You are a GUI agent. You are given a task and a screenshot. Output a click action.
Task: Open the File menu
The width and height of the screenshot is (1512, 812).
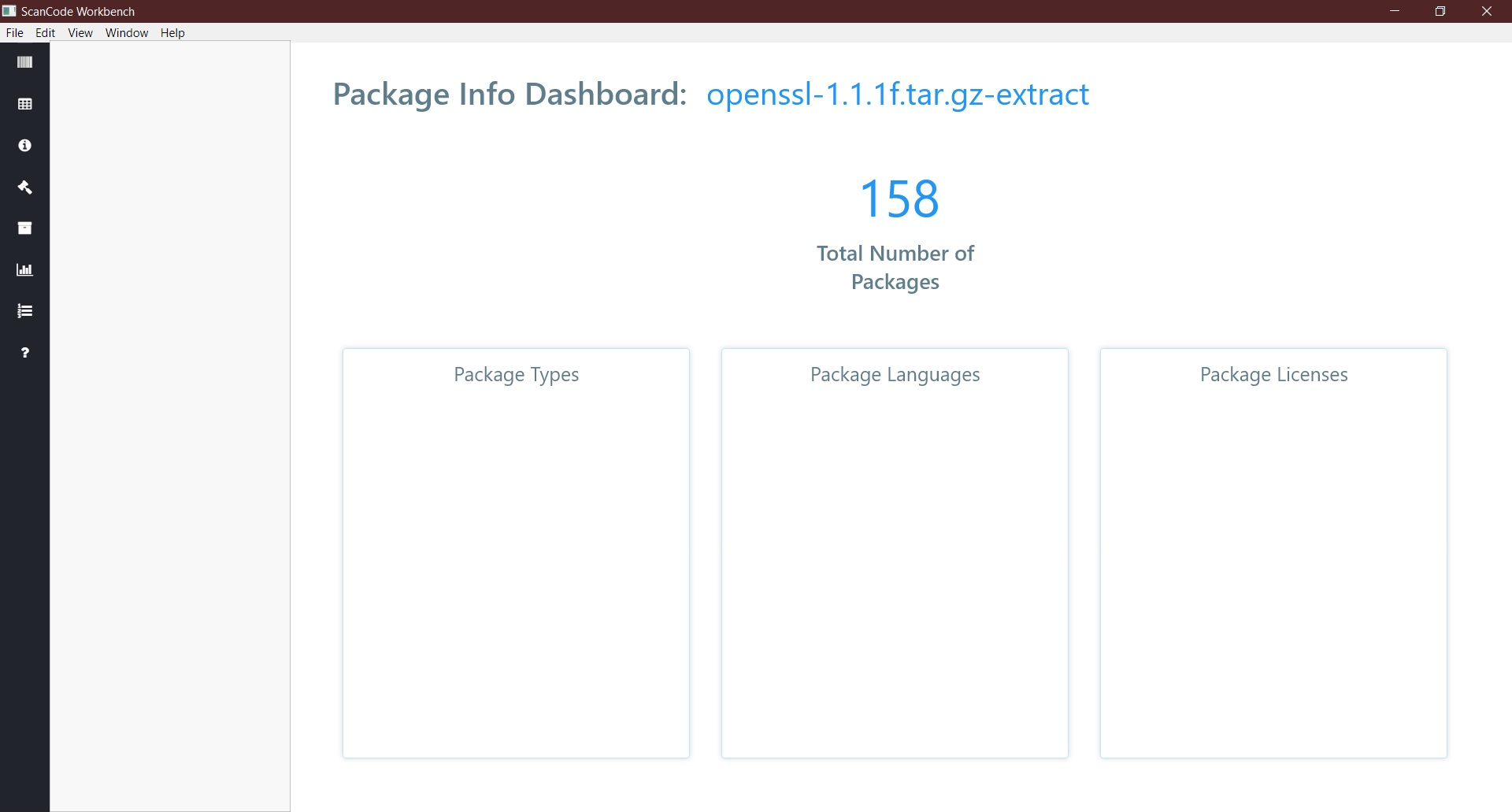[x=13, y=32]
